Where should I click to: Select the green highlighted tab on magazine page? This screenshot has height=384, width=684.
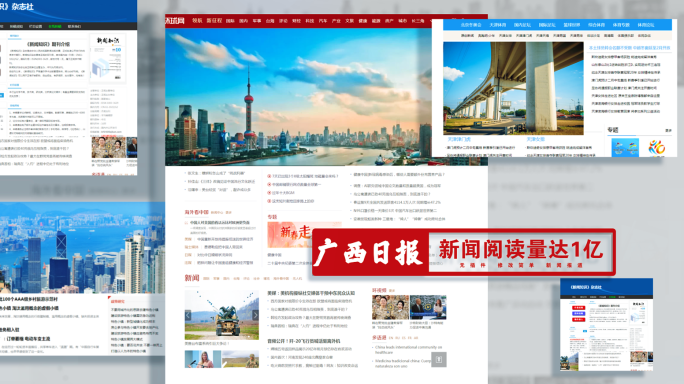pos(55,27)
